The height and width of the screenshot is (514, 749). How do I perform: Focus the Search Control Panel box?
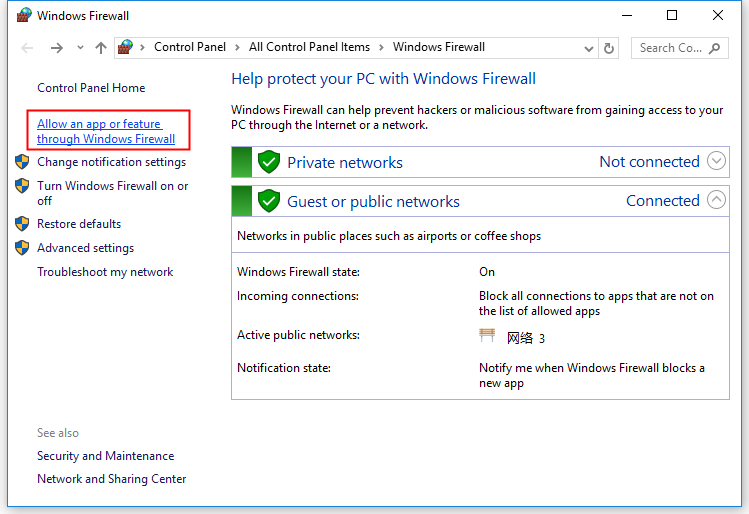click(679, 48)
